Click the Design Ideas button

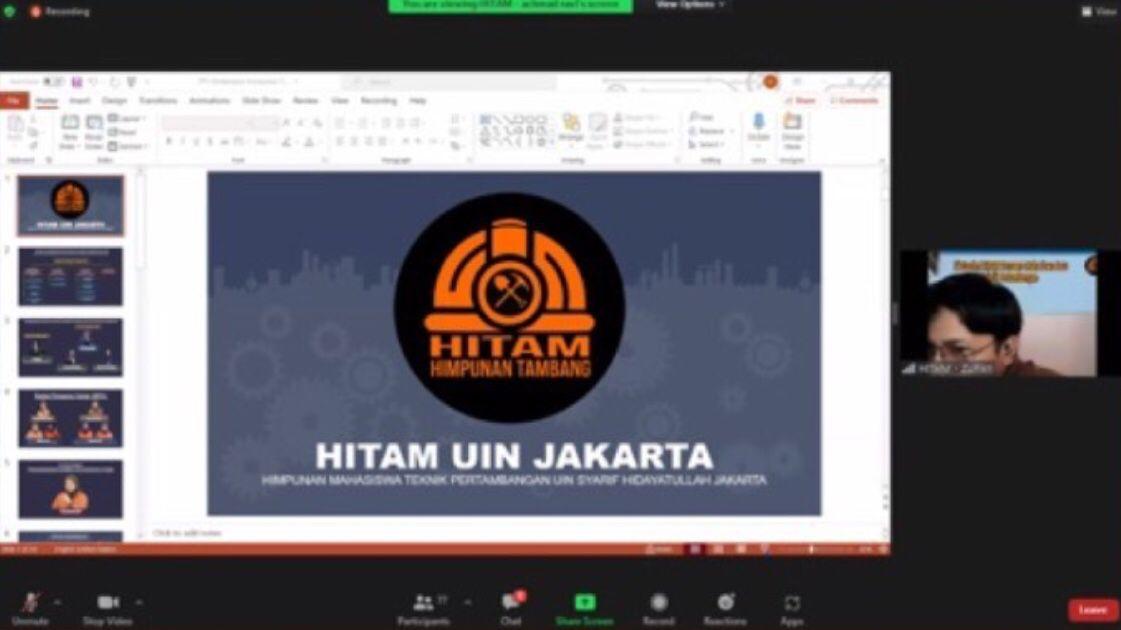tap(793, 131)
